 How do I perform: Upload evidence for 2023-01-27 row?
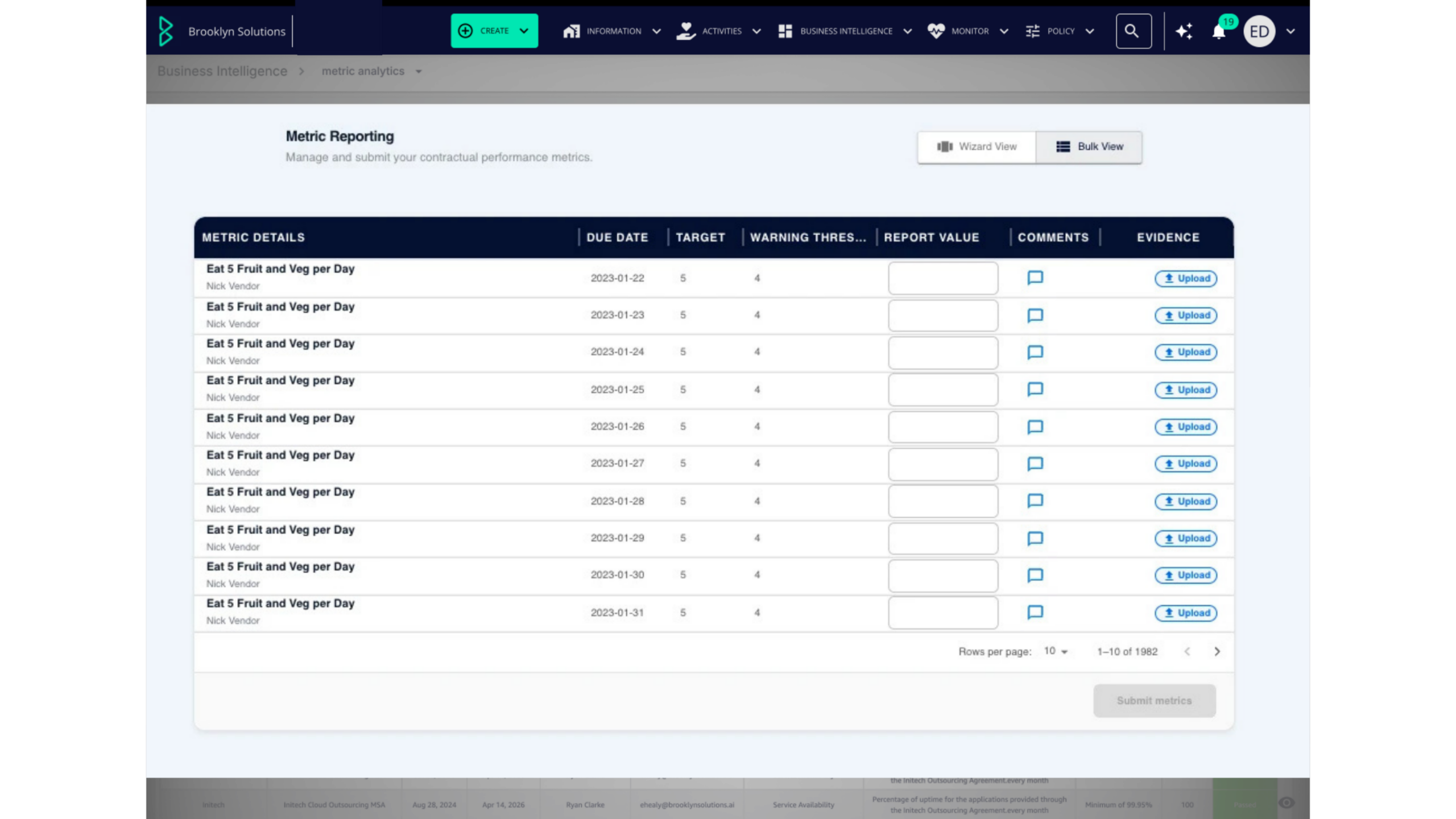point(1186,464)
